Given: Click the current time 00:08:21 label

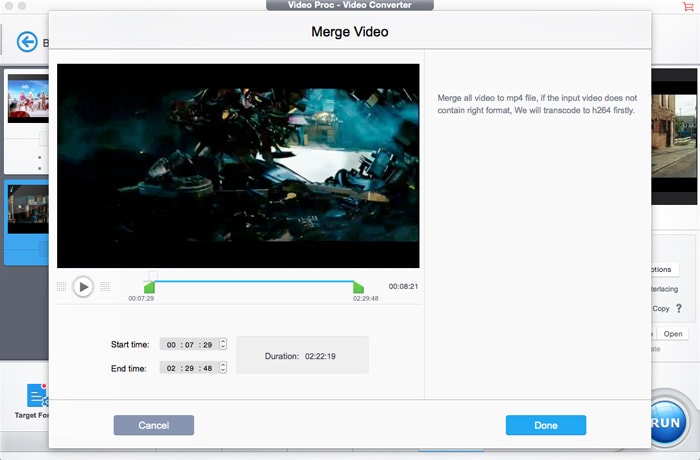Looking at the screenshot, I should click(403, 286).
